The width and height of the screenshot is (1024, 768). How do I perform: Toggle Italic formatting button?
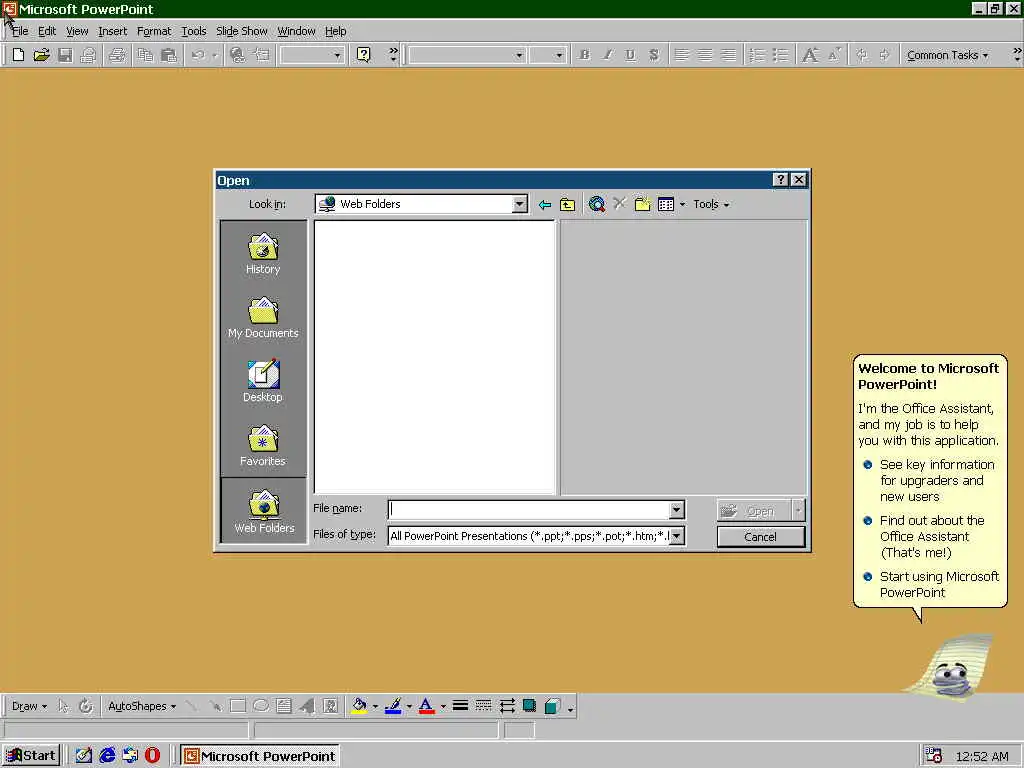tap(607, 55)
